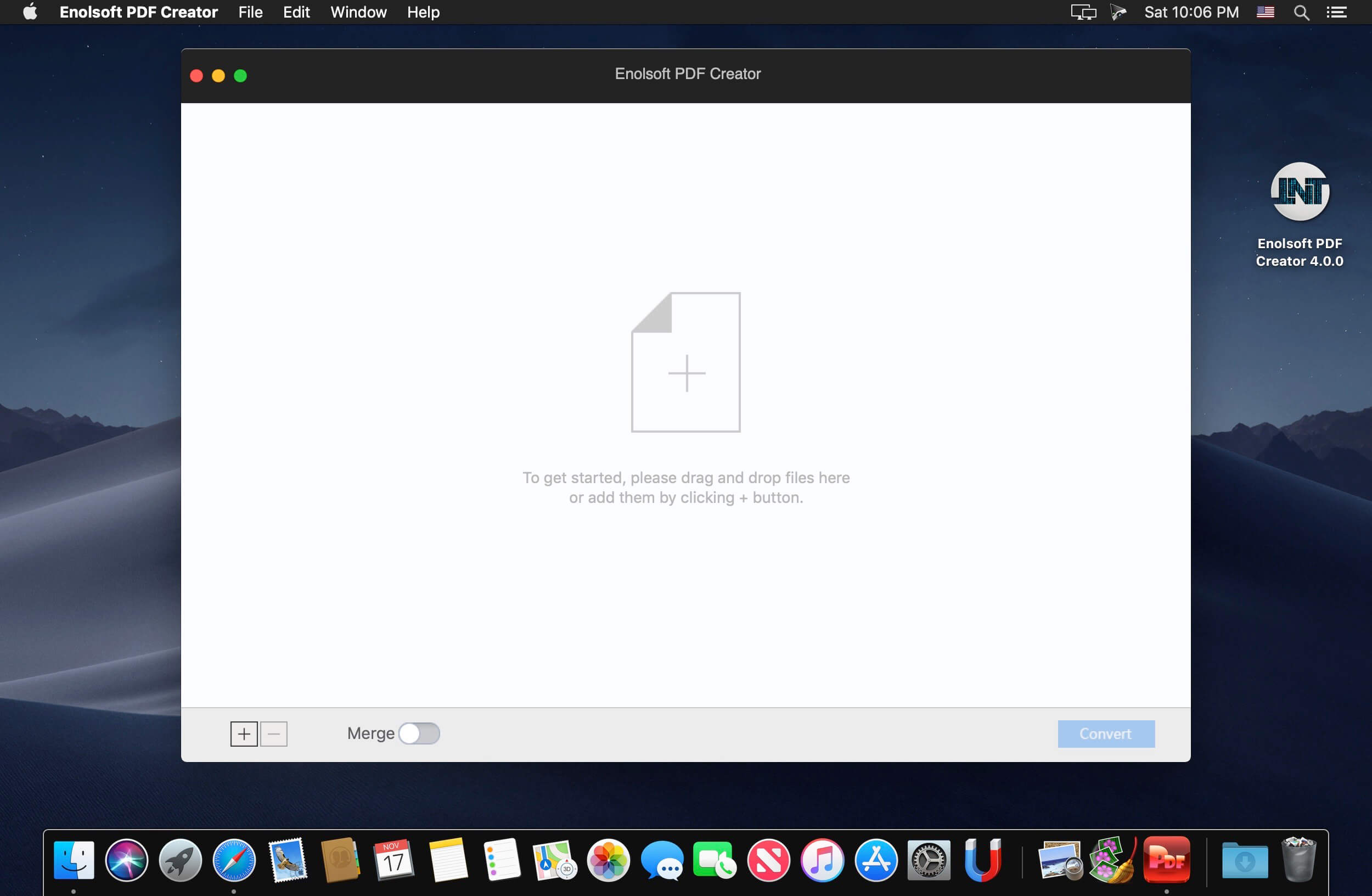Click the clock showing Sat 10:06 PM
Viewport: 1372px width, 896px height.
pos(1191,12)
